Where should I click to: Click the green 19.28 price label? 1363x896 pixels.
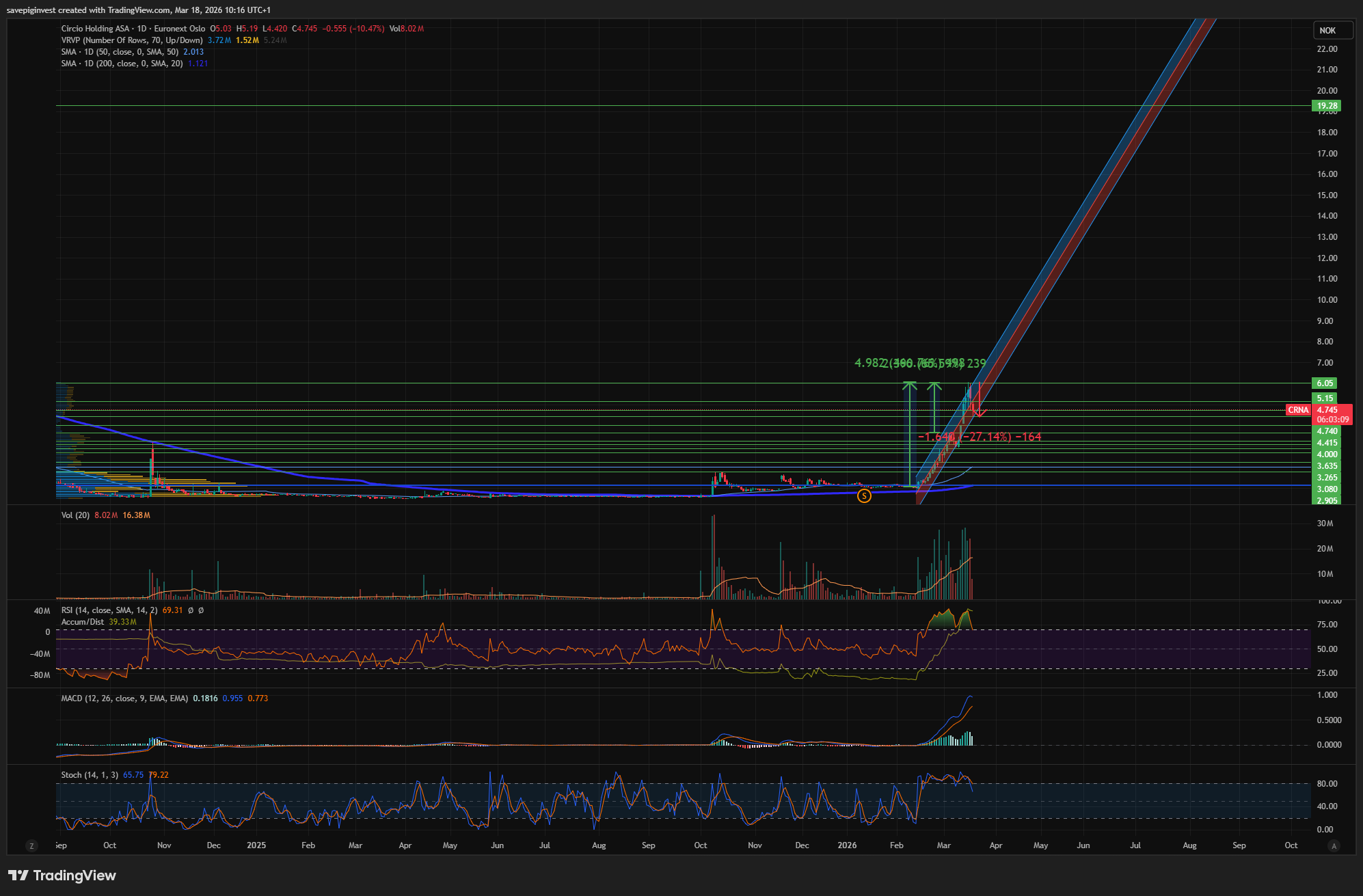click(x=1326, y=106)
